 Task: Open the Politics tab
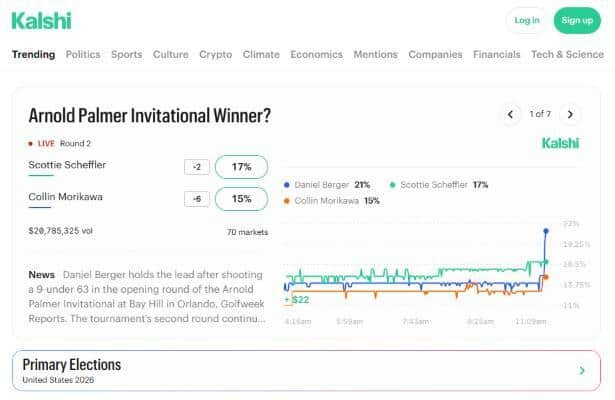pos(83,55)
